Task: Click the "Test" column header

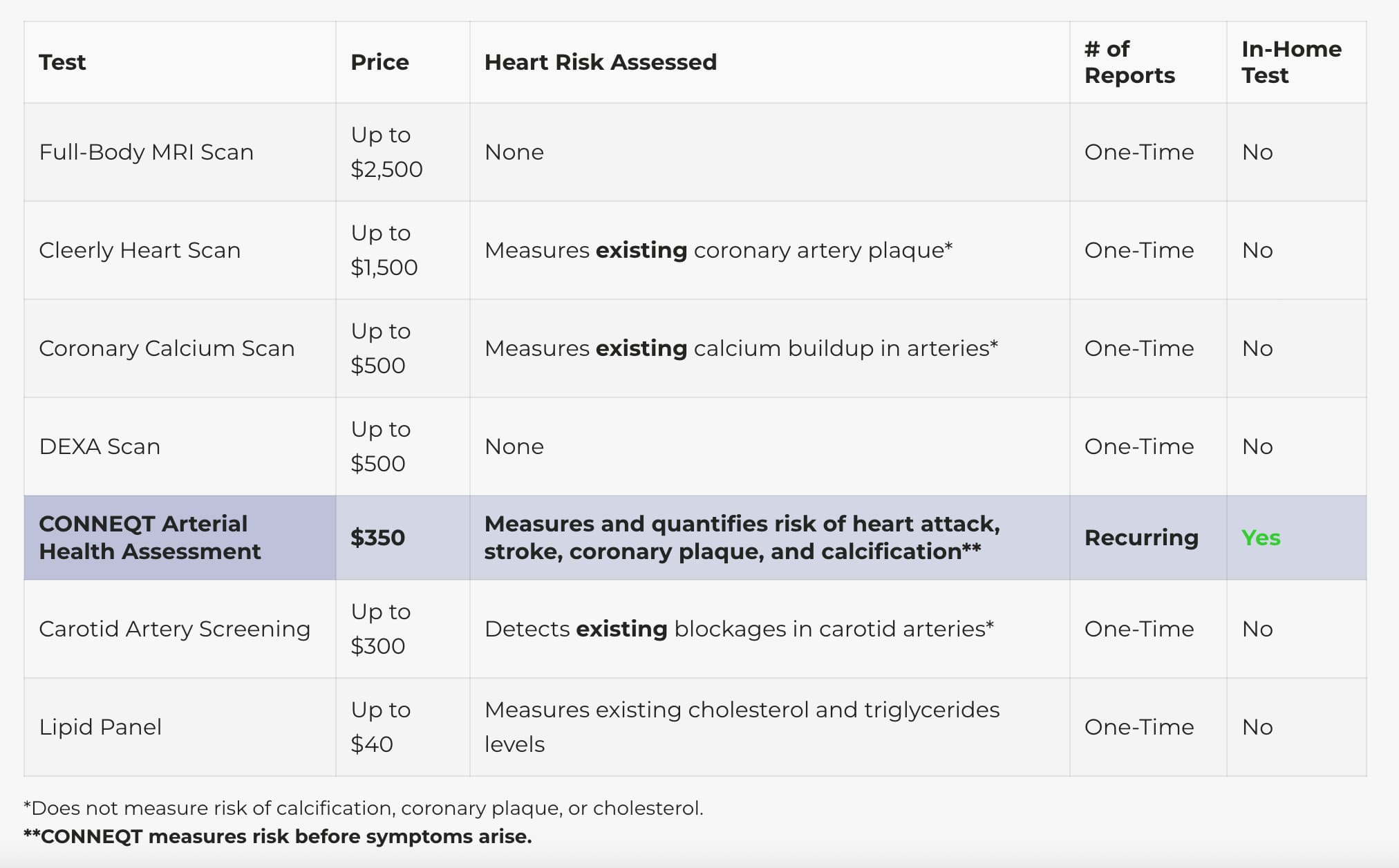Action: (62, 62)
